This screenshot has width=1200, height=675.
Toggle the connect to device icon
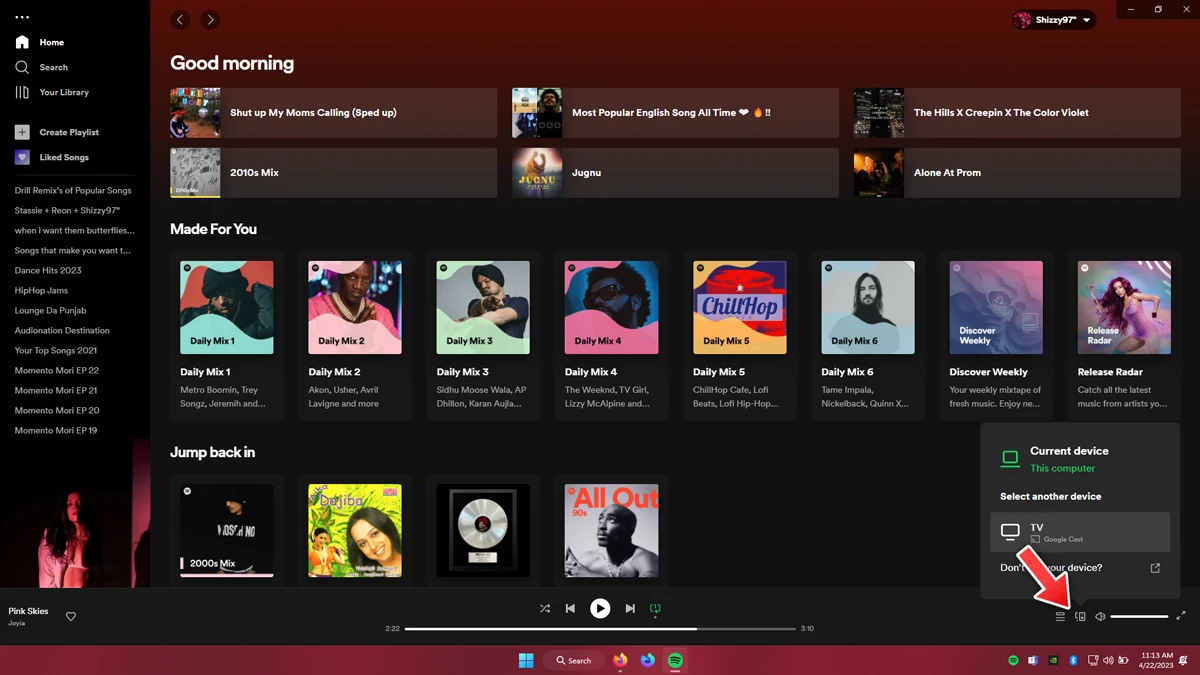(x=1080, y=617)
